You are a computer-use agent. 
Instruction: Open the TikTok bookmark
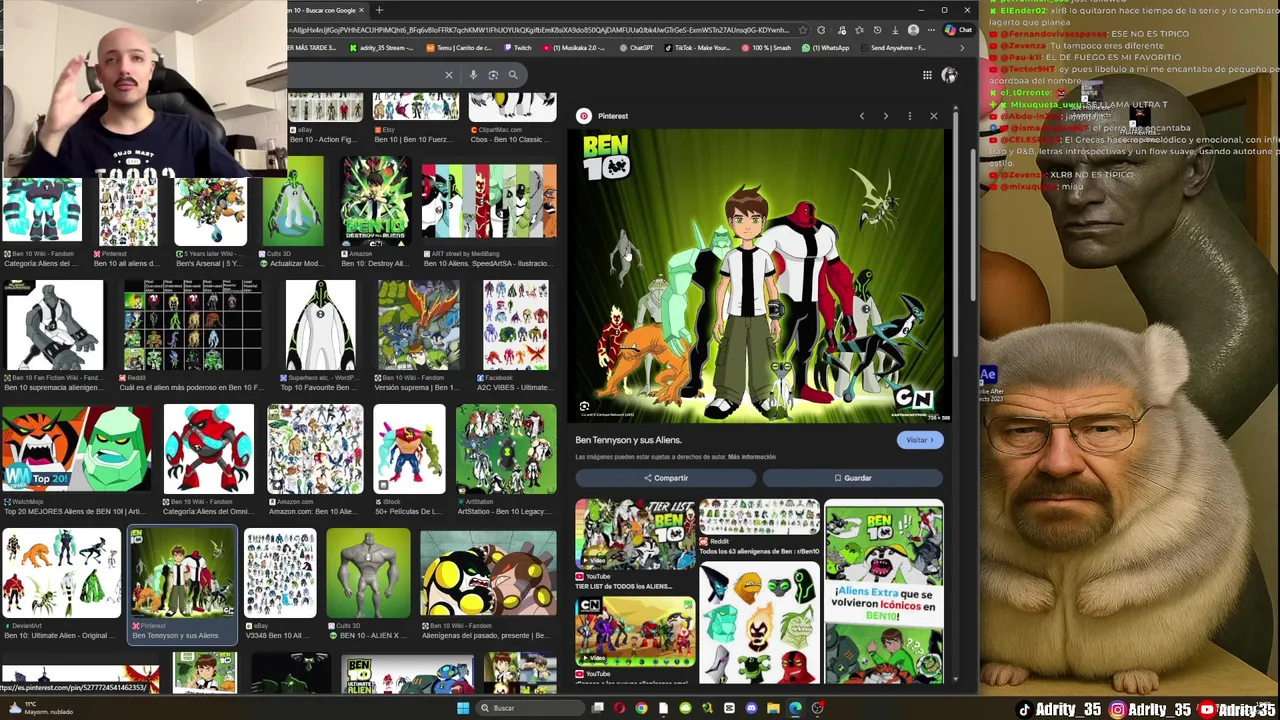click(696, 48)
